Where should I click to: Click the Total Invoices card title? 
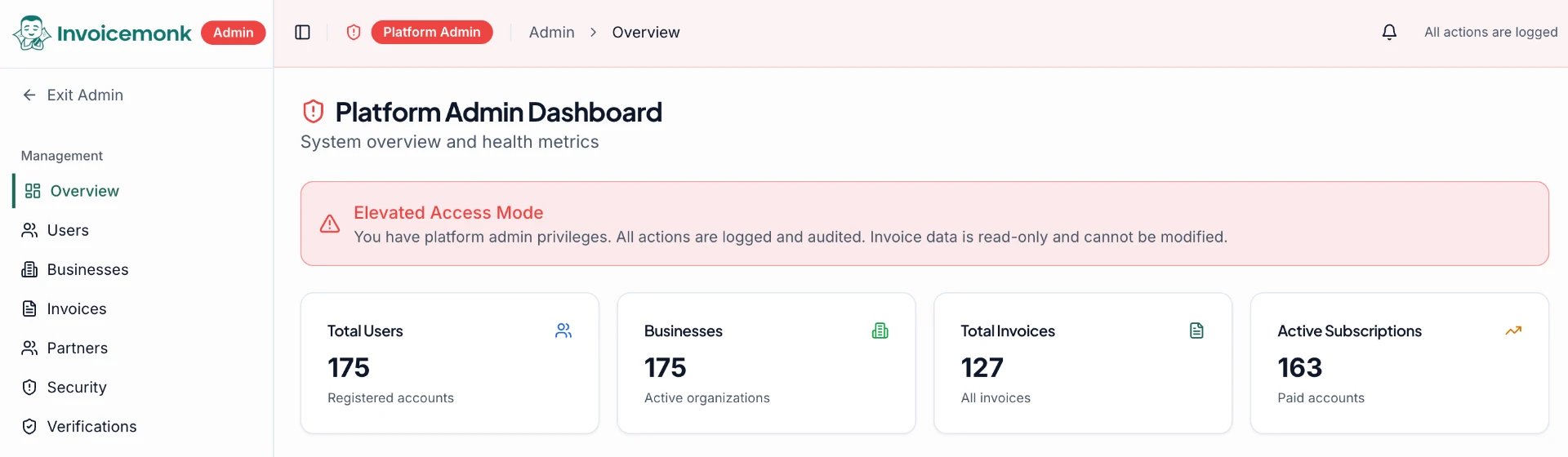1008,331
